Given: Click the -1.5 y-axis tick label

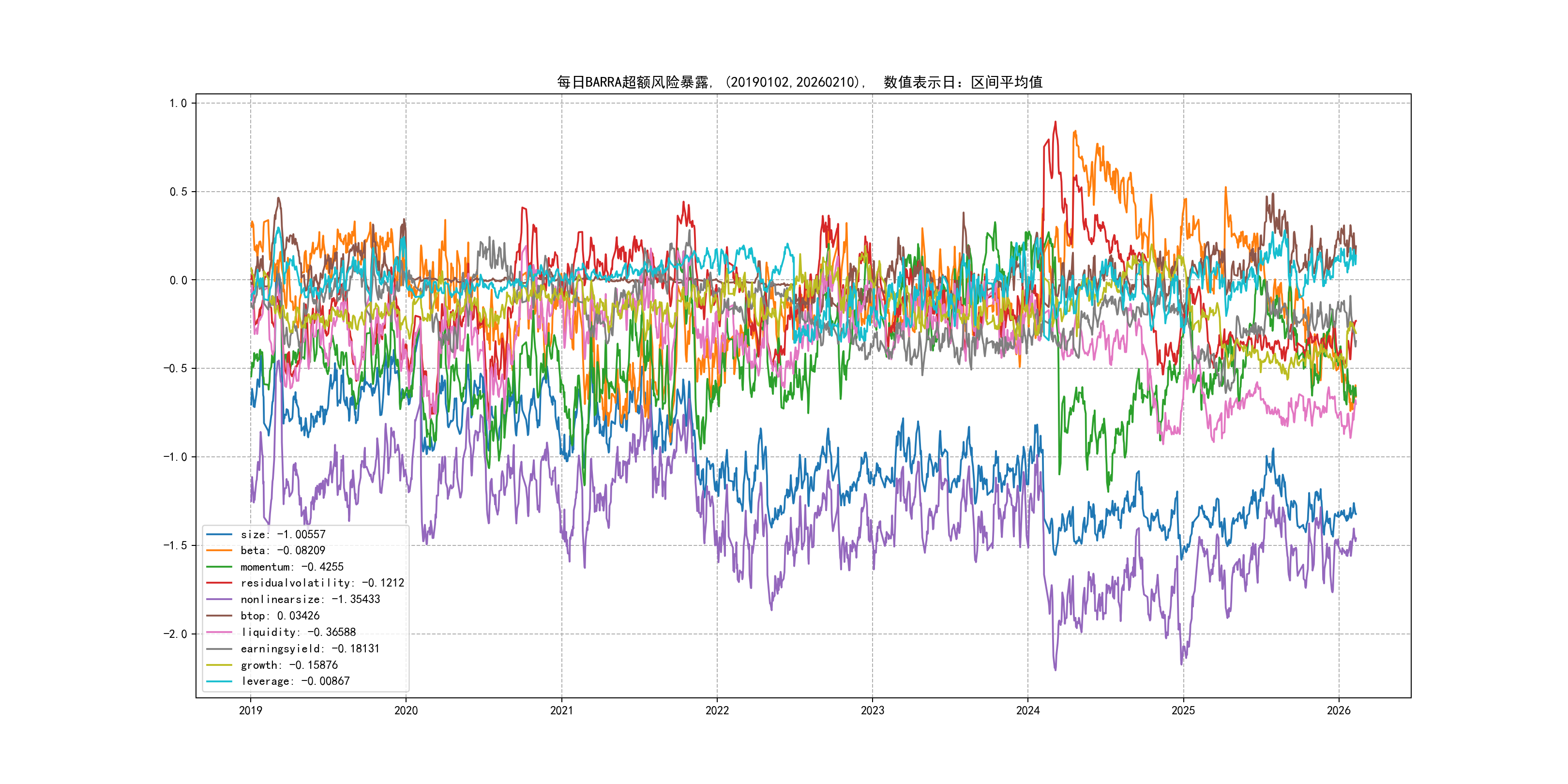Looking at the screenshot, I should click(175, 545).
